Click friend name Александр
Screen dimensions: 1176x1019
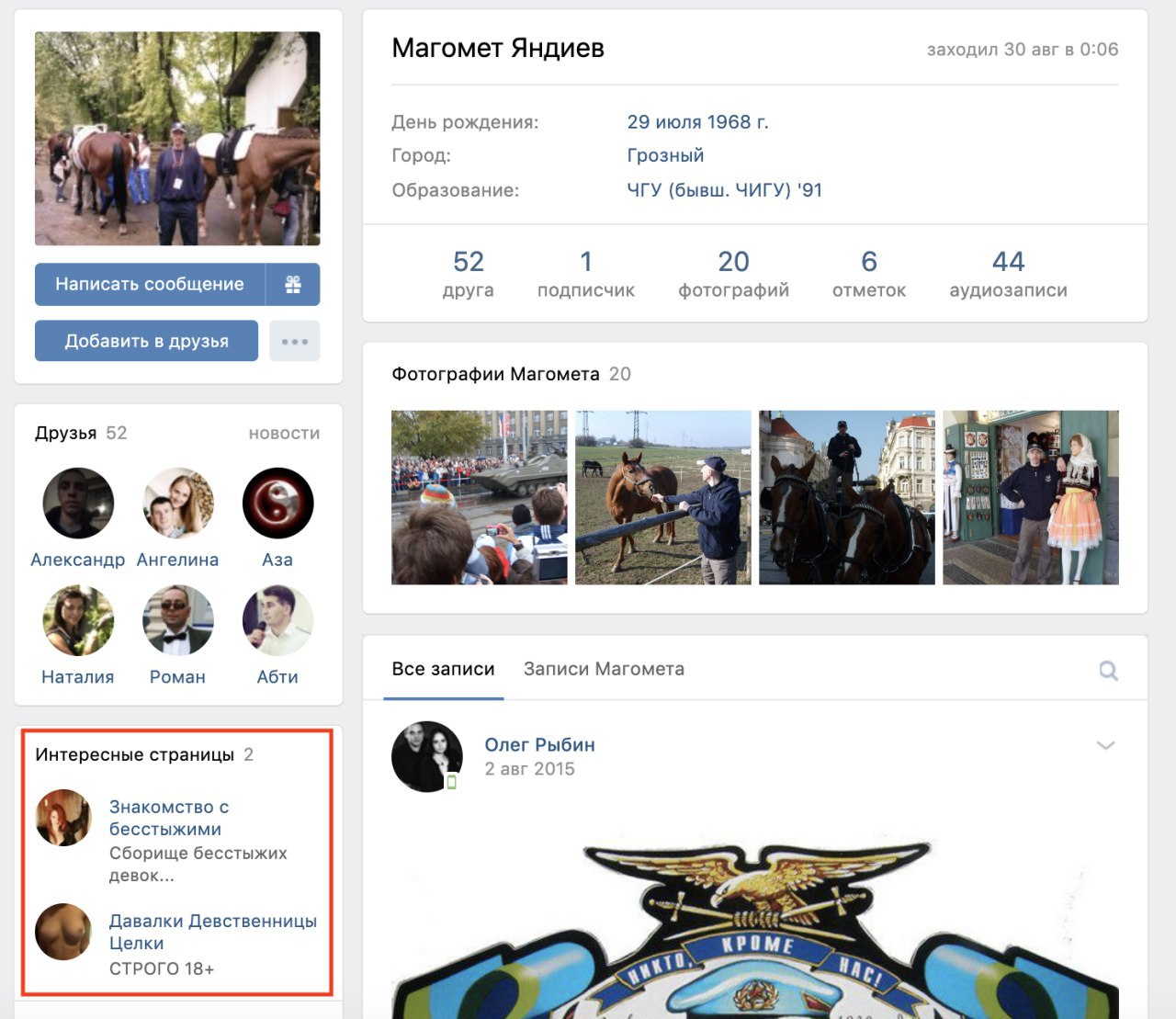tap(78, 560)
